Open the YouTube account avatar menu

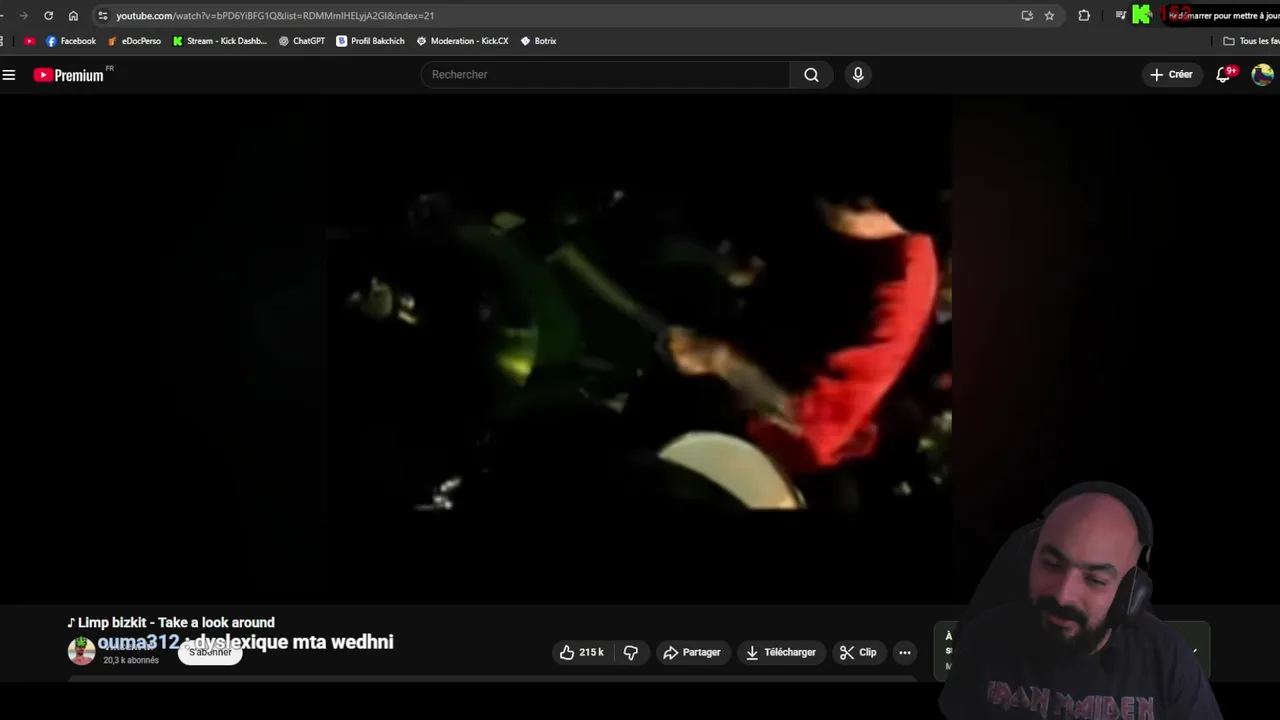click(1262, 75)
